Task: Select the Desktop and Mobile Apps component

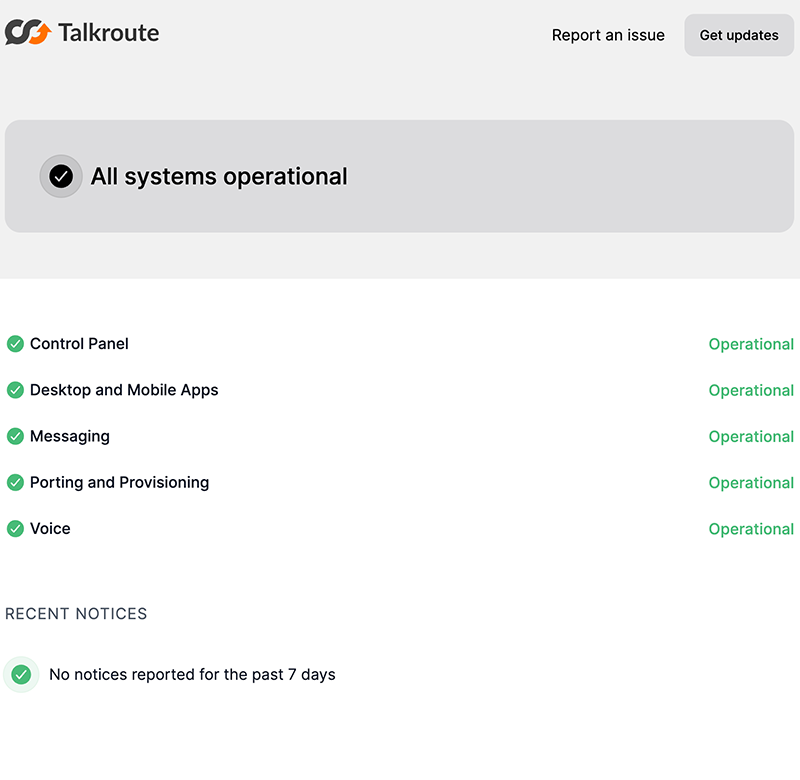Action: pos(124,390)
